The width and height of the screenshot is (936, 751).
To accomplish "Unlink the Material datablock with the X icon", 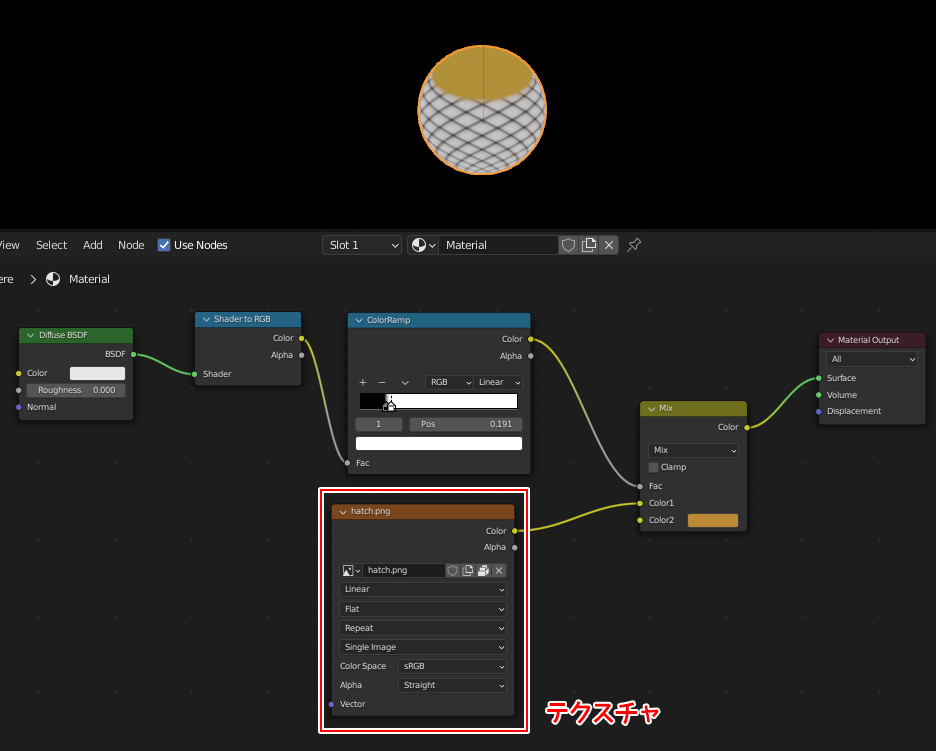I will point(609,245).
